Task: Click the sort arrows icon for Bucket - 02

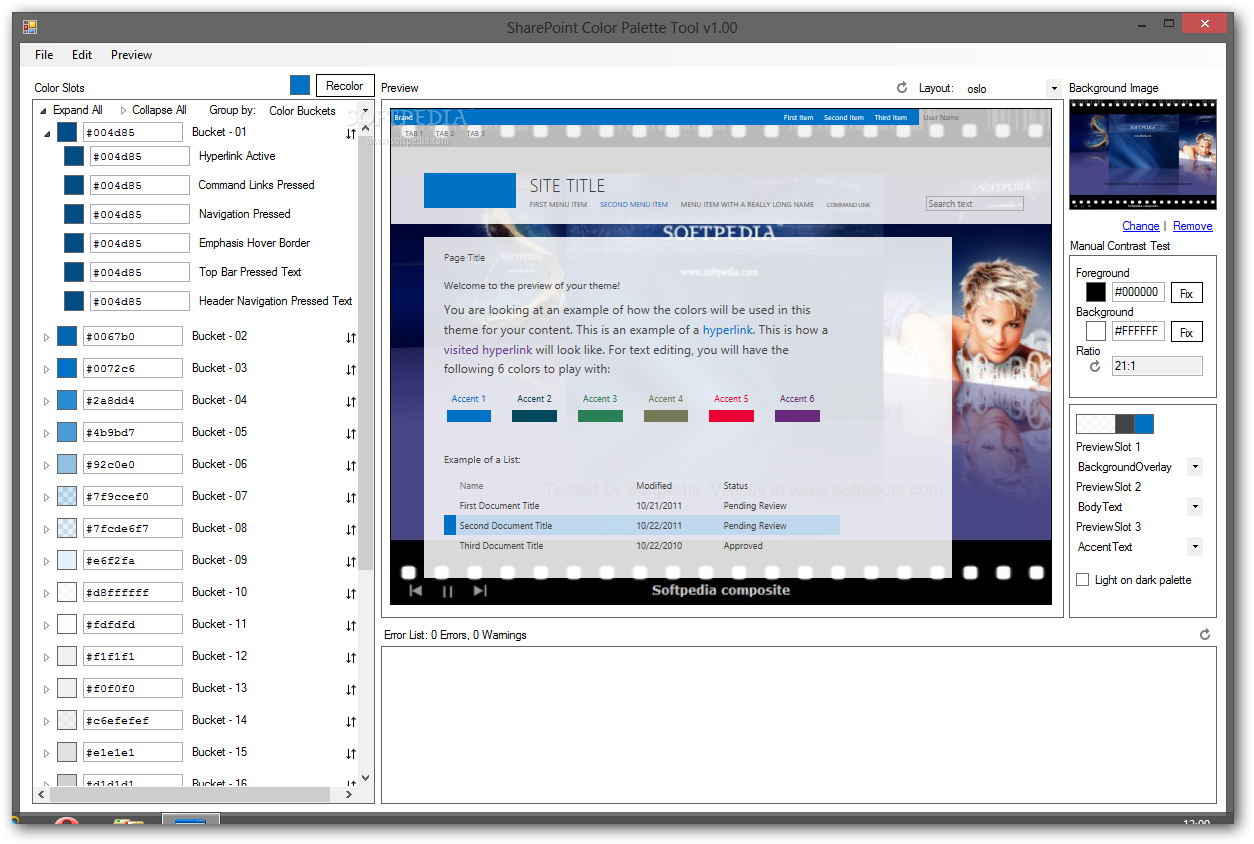Action: [x=351, y=338]
